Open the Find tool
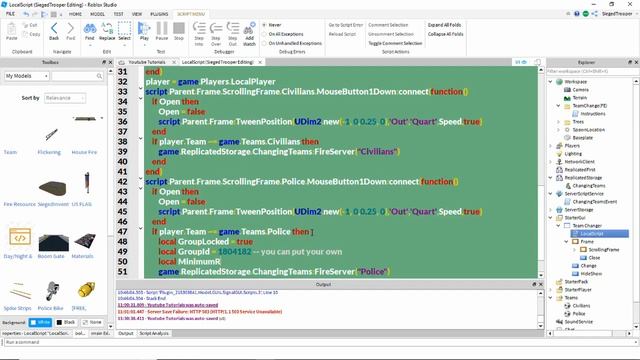The height and width of the screenshot is (360, 640). tap(90, 31)
